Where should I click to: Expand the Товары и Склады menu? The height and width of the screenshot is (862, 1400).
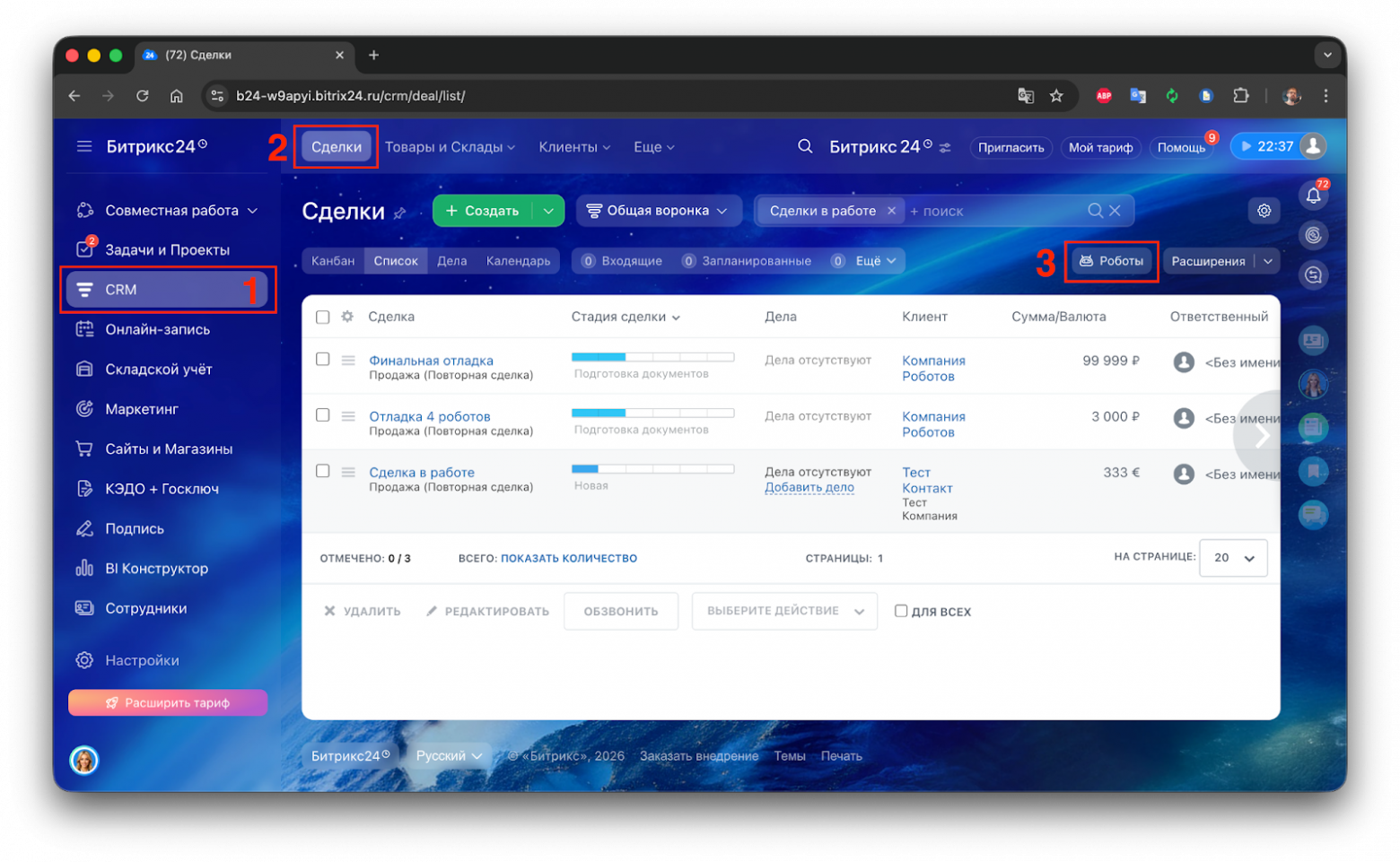point(451,147)
